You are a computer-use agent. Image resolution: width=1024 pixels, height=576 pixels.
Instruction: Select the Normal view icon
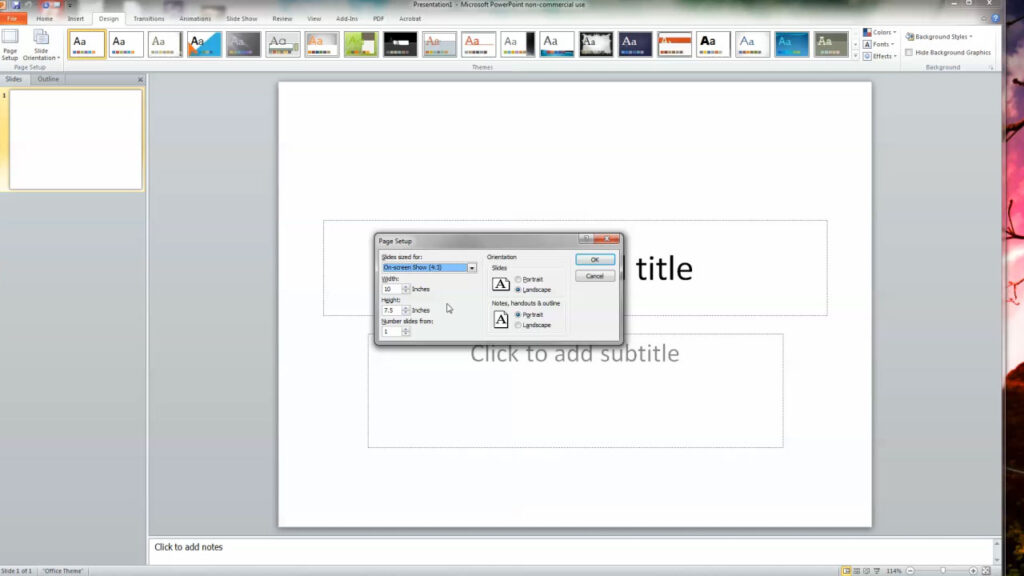pos(847,569)
